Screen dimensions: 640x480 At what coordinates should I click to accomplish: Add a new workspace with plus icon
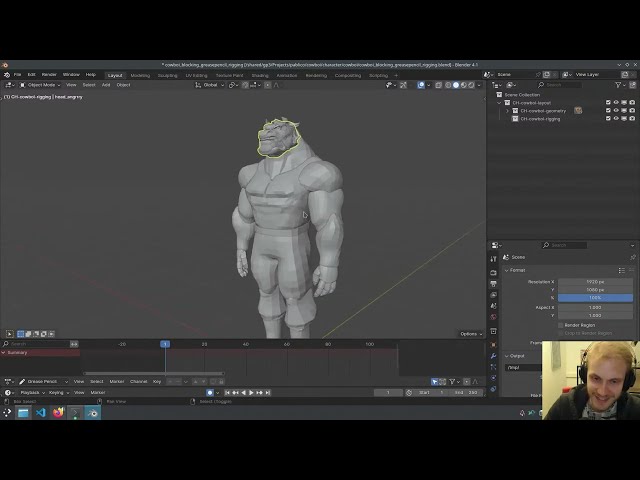pyautogui.click(x=396, y=76)
